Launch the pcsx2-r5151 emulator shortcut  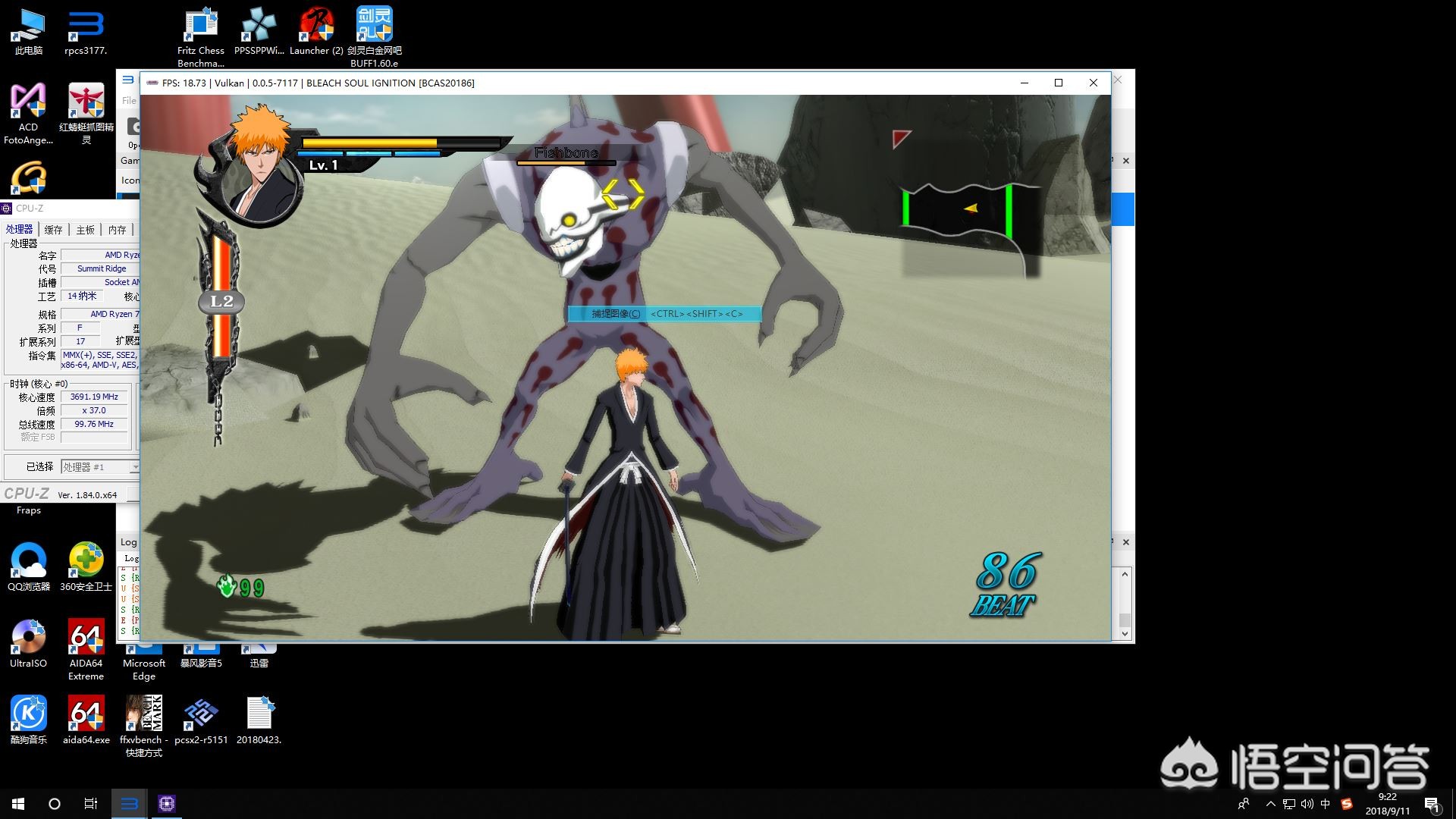point(201,714)
